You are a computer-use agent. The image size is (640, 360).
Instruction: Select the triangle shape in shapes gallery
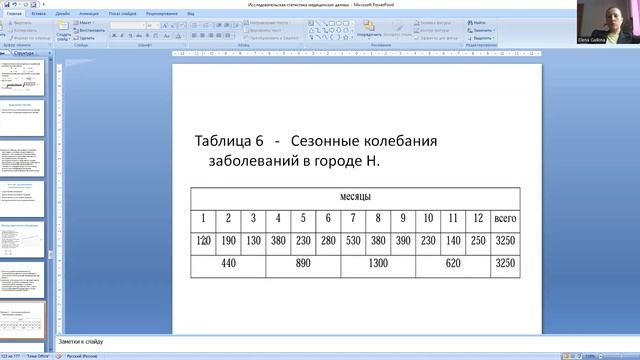pyautogui.click(x=311, y=31)
